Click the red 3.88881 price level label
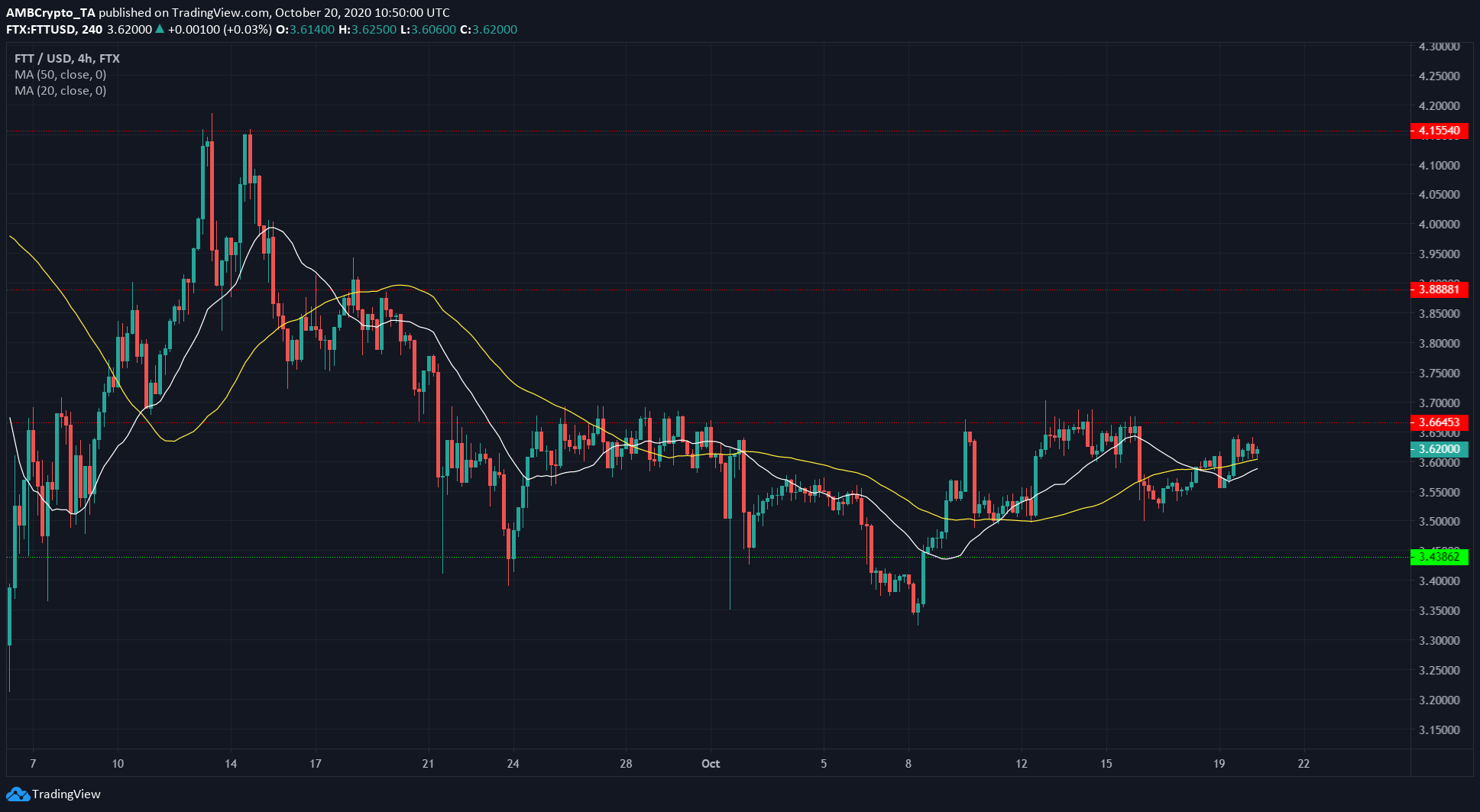Image resolution: width=1480 pixels, height=812 pixels. pyautogui.click(x=1439, y=290)
